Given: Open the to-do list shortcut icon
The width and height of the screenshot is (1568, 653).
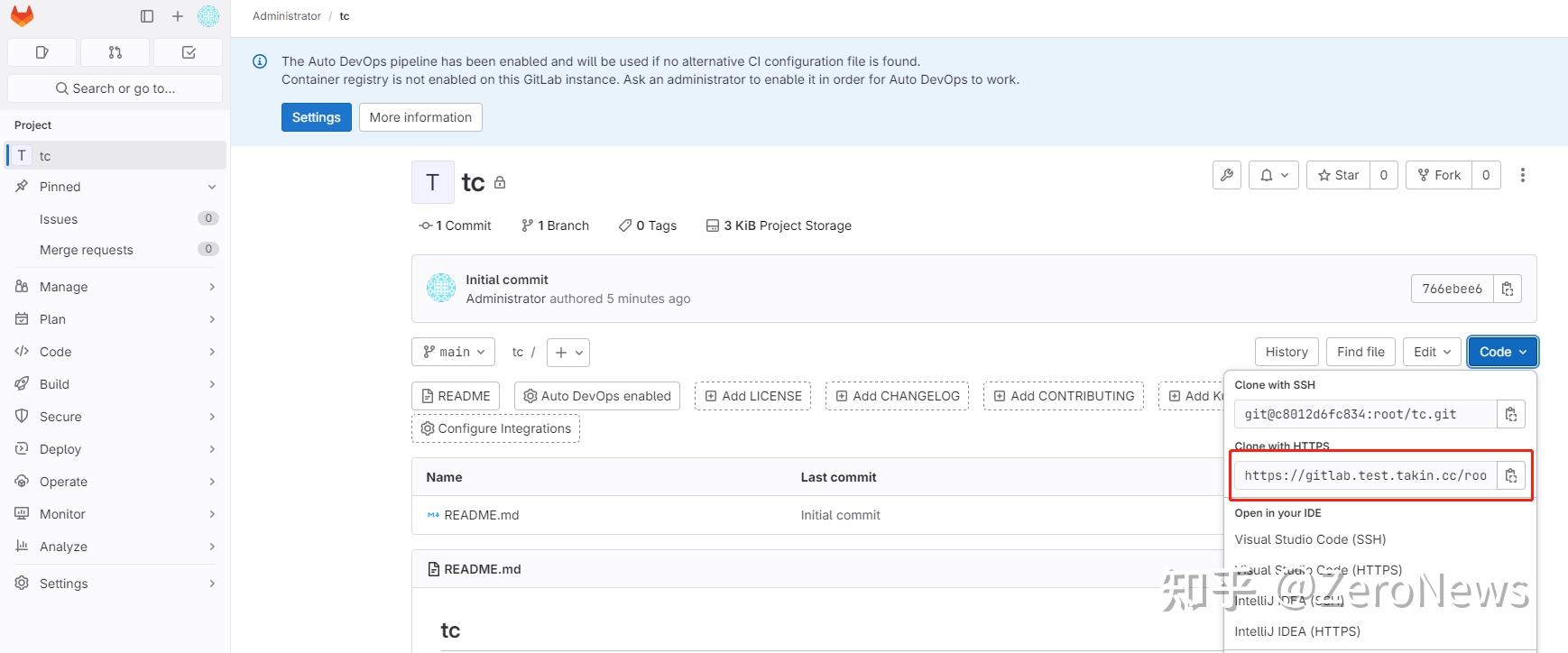Looking at the screenshot, I should pos(189,52).
